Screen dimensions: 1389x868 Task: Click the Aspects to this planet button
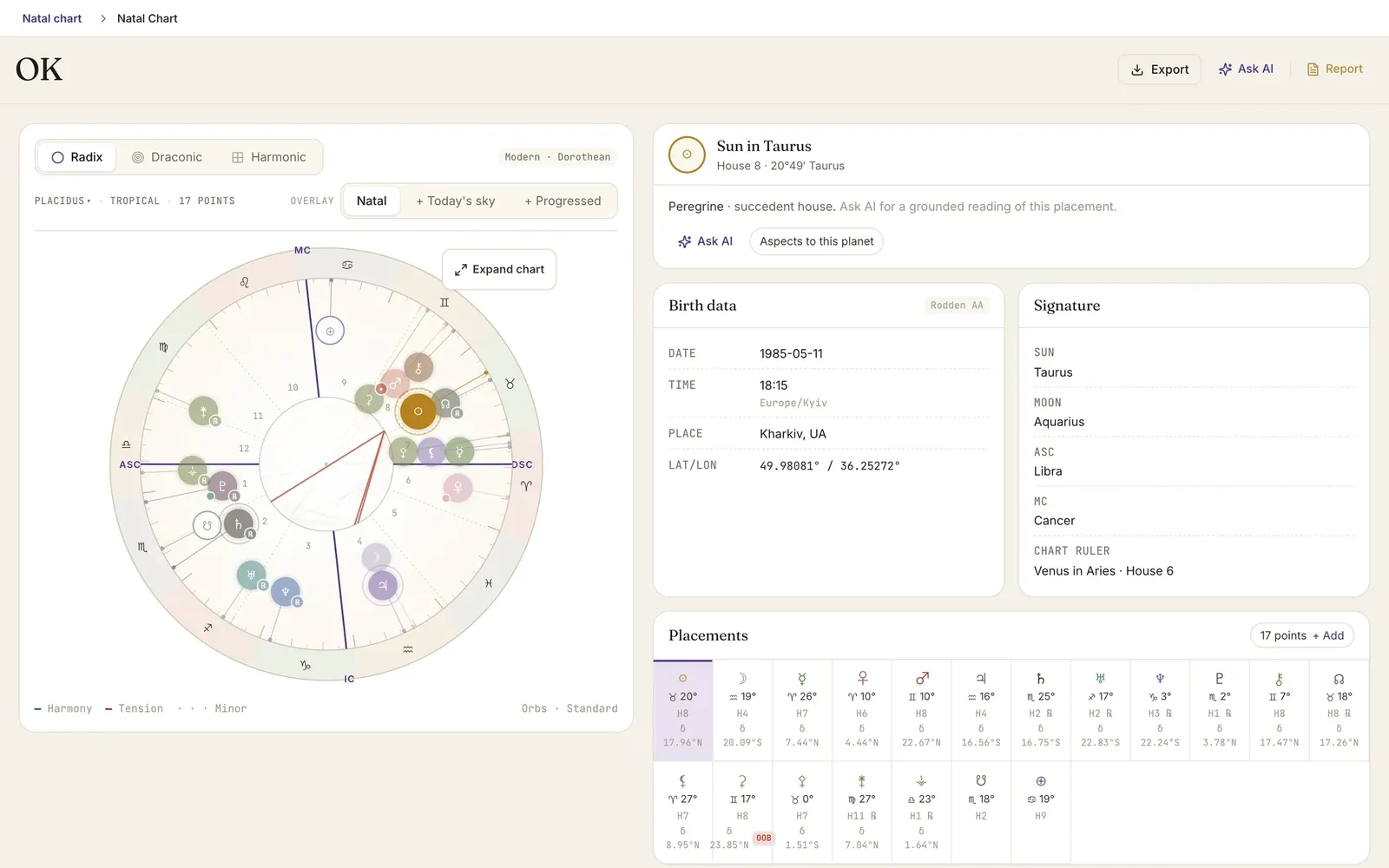click(816, 241)
